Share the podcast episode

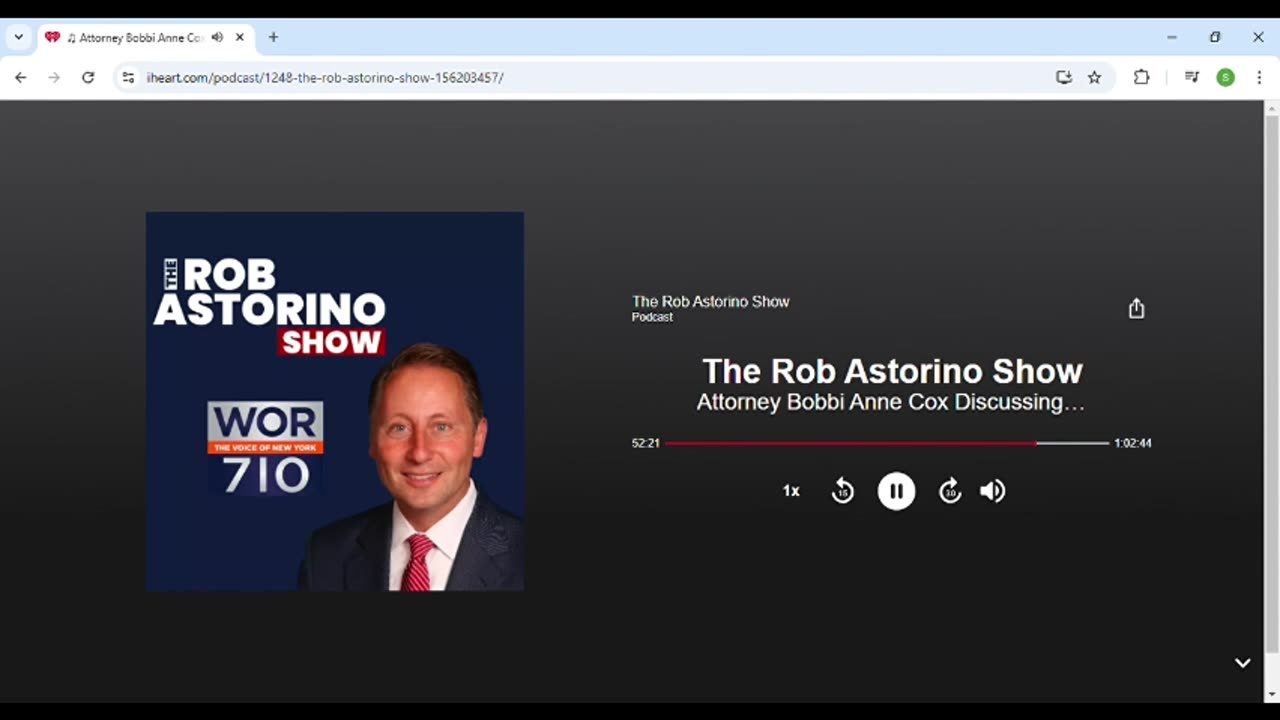click(1136, 308)
